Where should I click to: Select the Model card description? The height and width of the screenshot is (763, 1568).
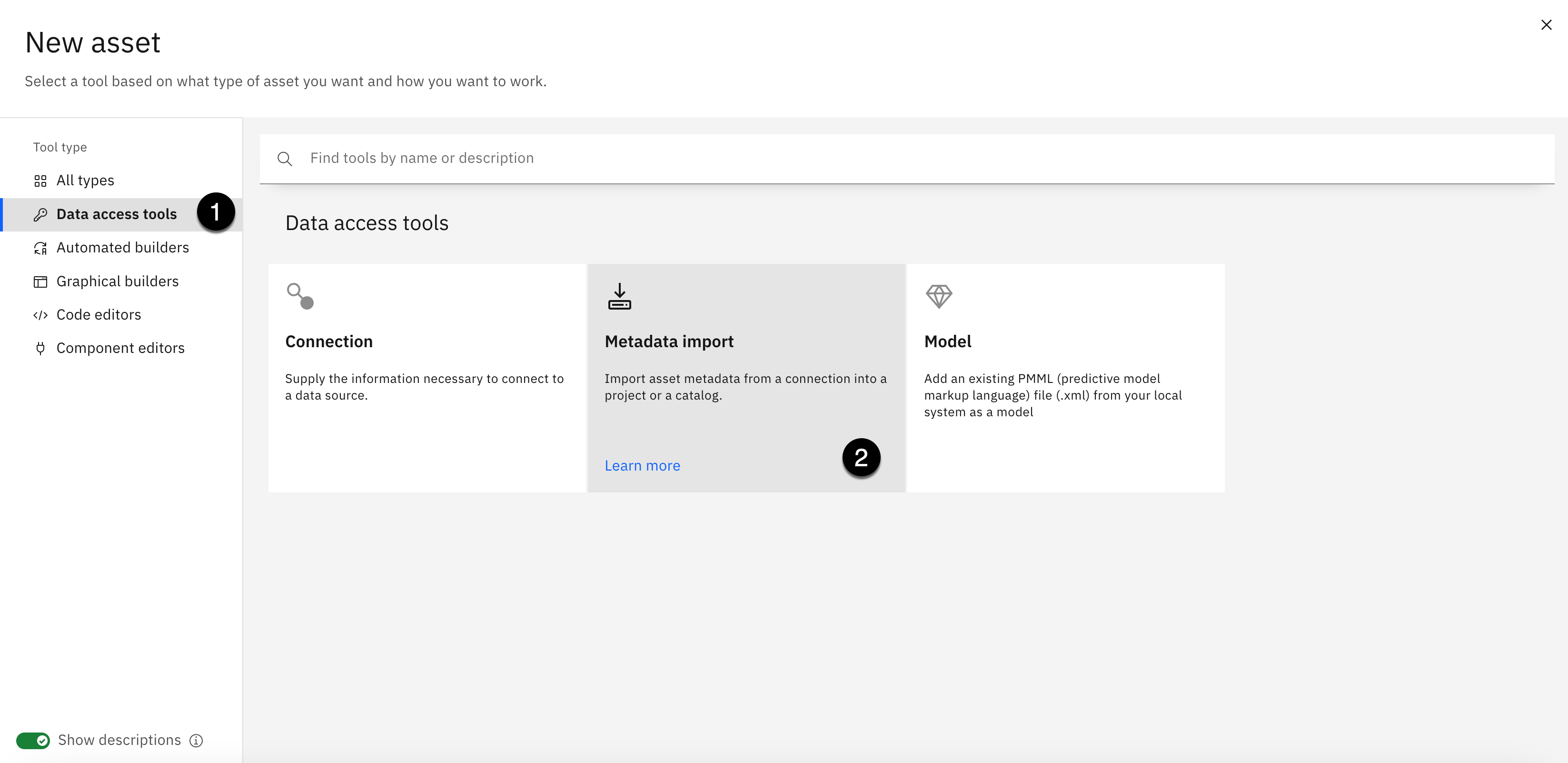(1052, 395)
